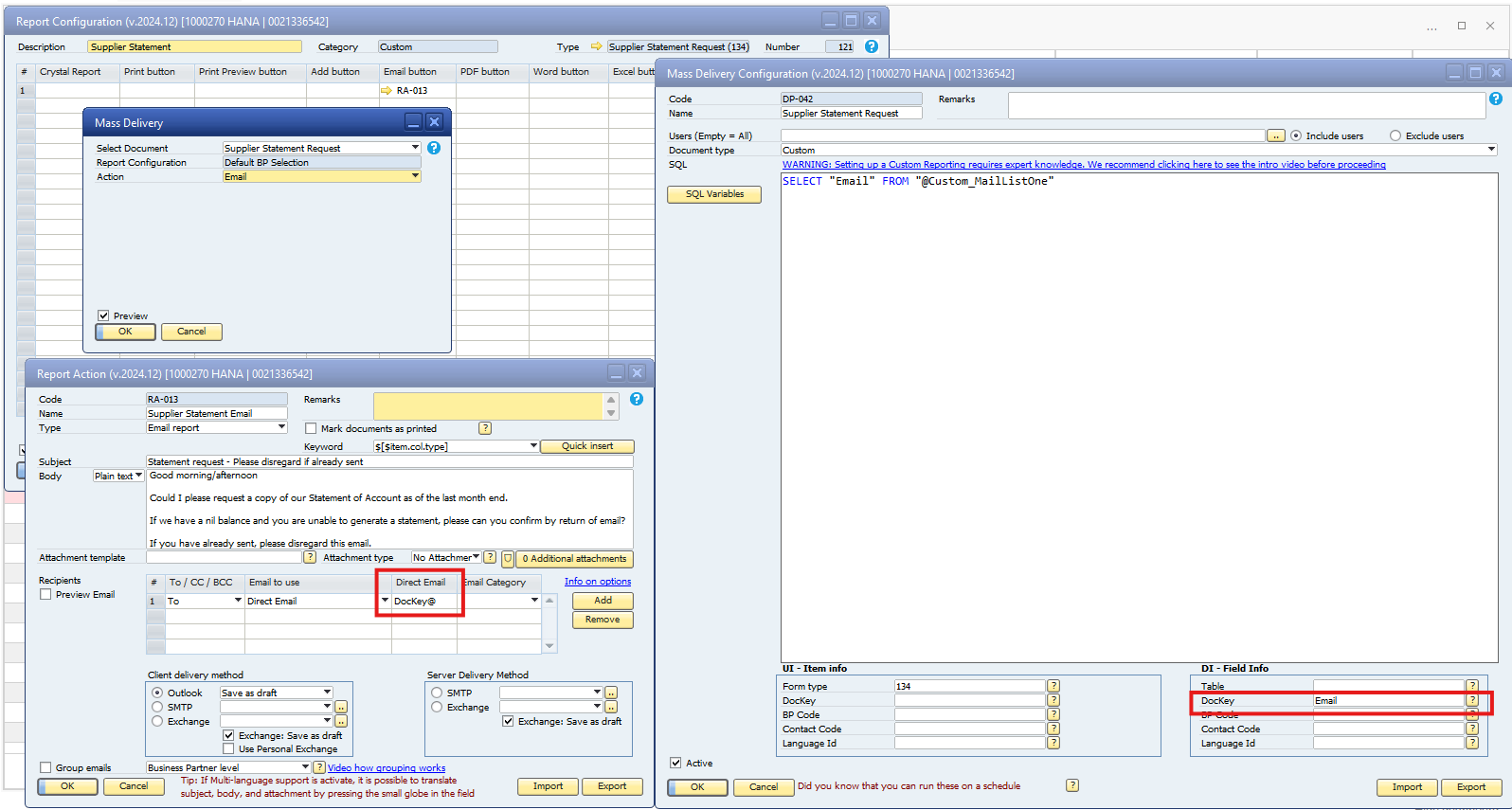The height and width of the screenshot is (810, 1512).
Task: Click Quick insert button
Action: coord(587,446)
